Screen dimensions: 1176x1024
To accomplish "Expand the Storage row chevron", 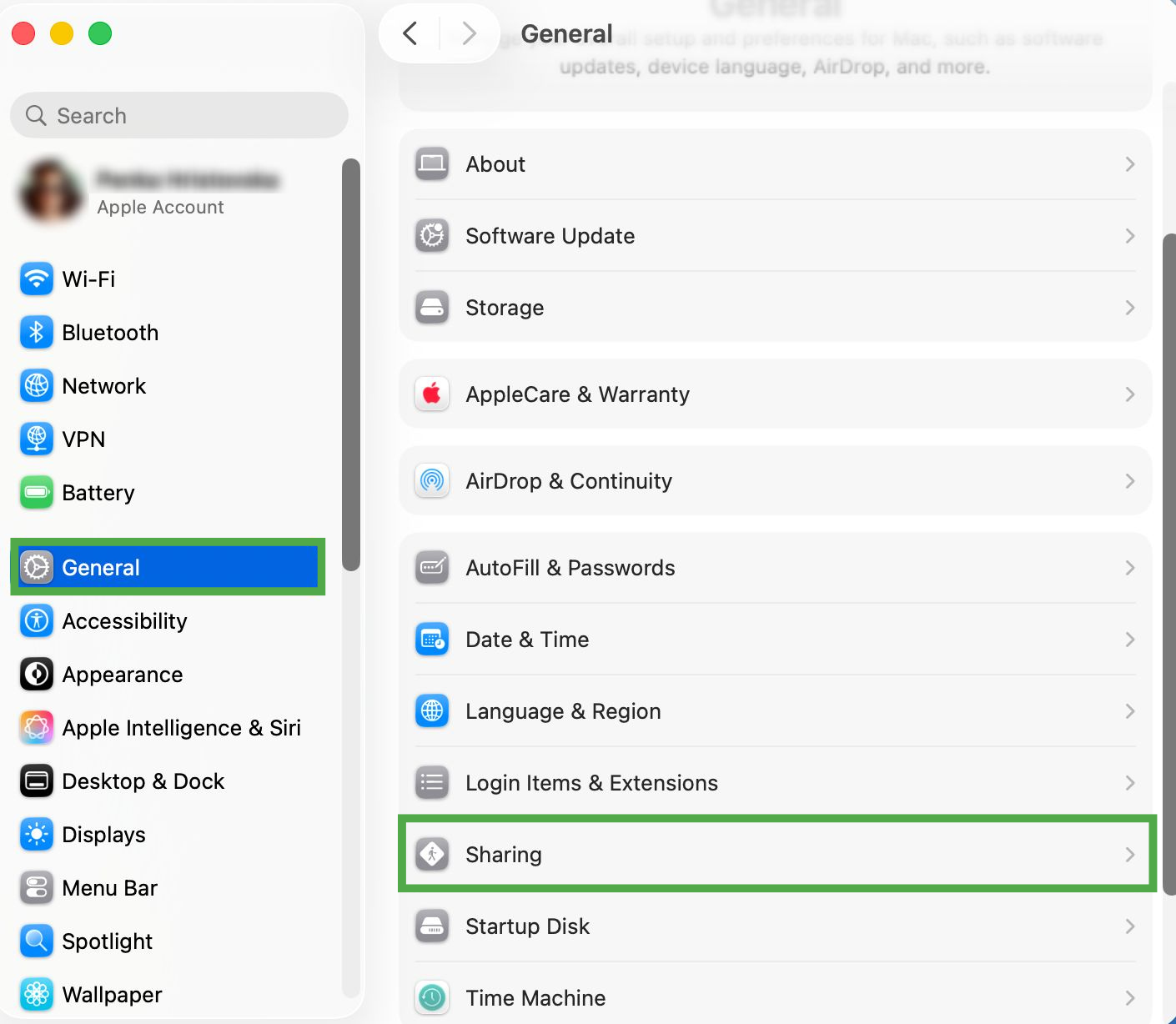I will click(1130, 308).
